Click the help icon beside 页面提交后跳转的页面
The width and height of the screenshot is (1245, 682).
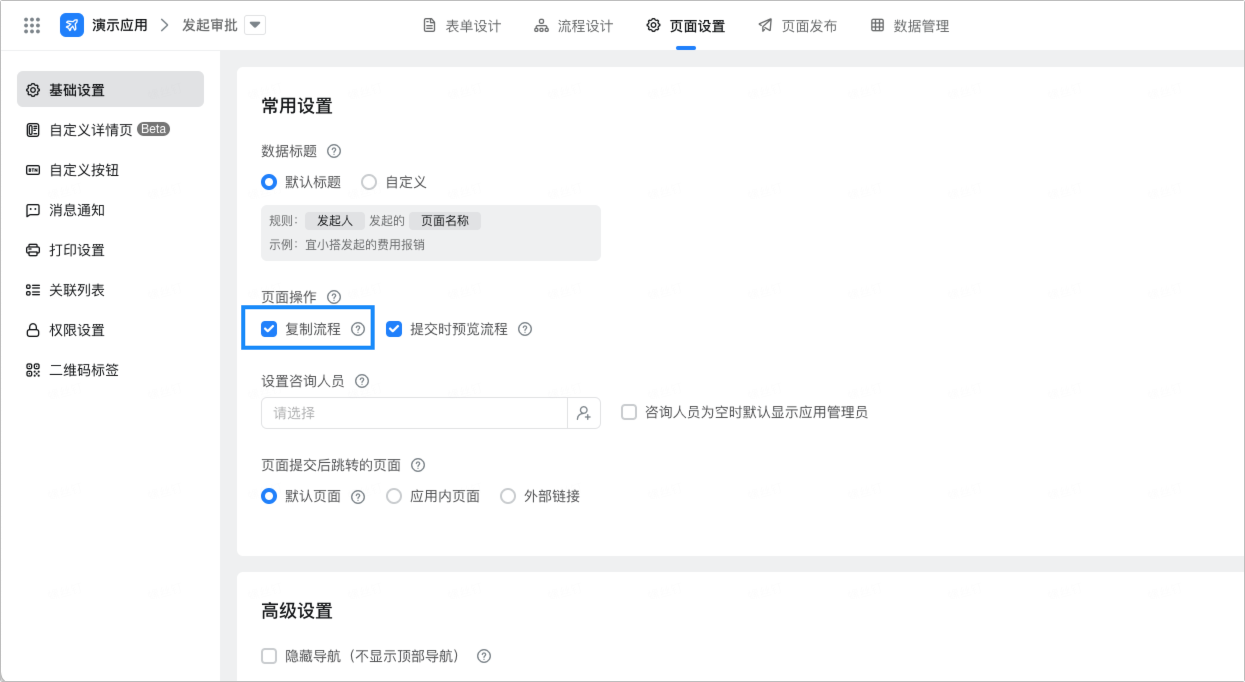coord(418,465)
